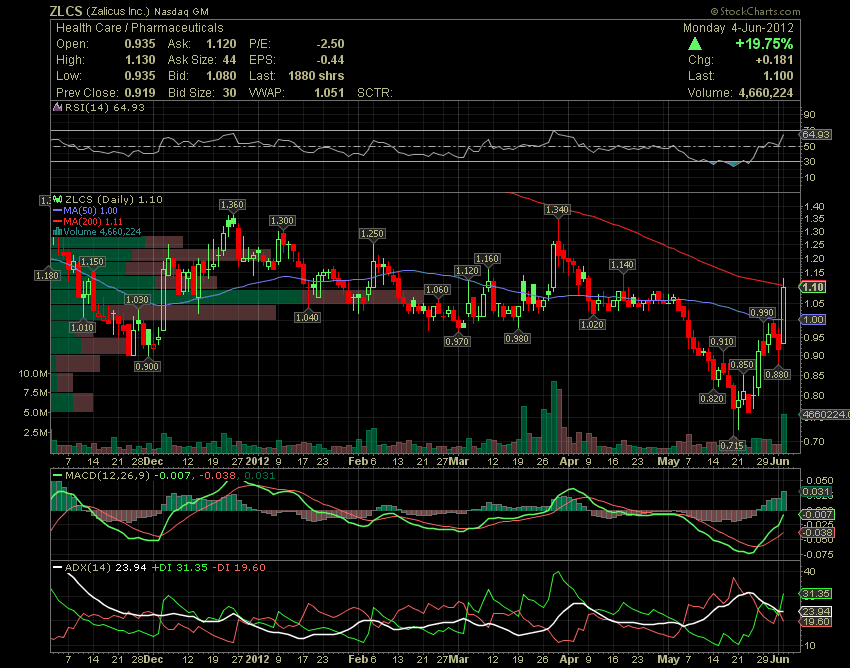
Task: Click the ZLCS (Daily) 1.10 legend entry
Action: tap(113, 200)
